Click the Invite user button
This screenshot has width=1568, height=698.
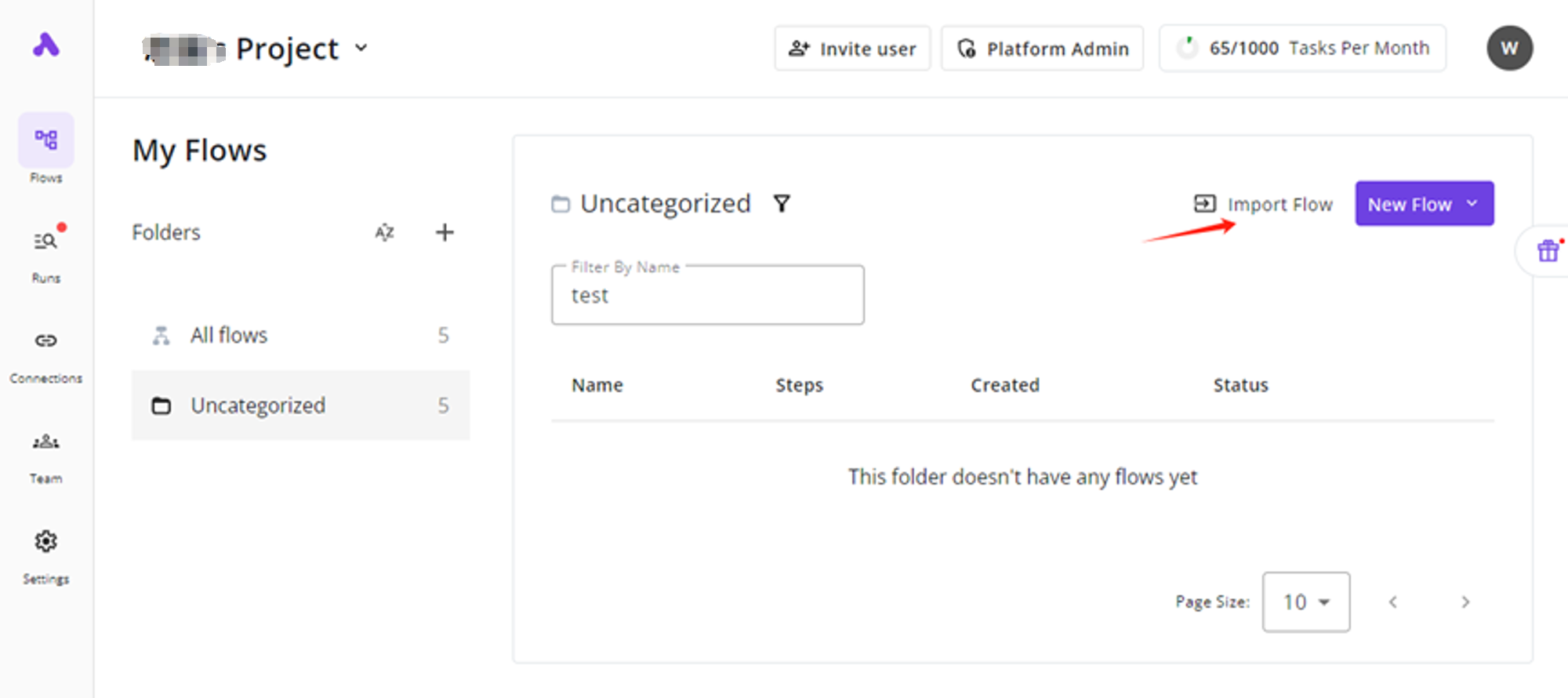(852, 49)
